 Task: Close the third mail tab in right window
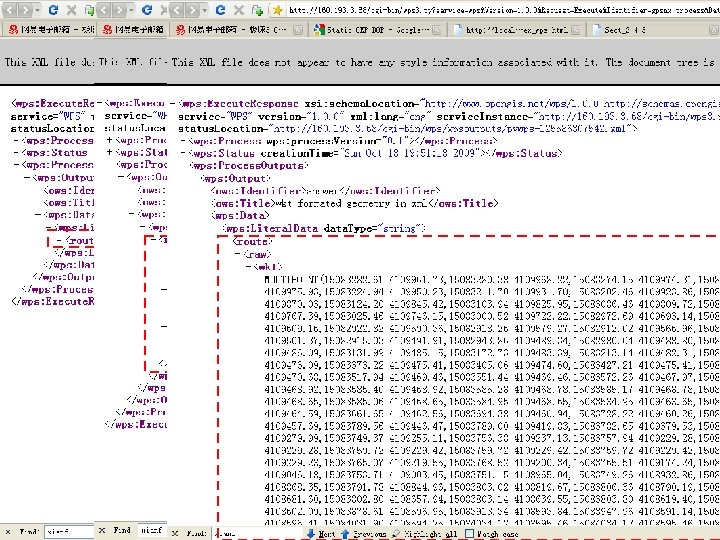(x=298, y=30)
